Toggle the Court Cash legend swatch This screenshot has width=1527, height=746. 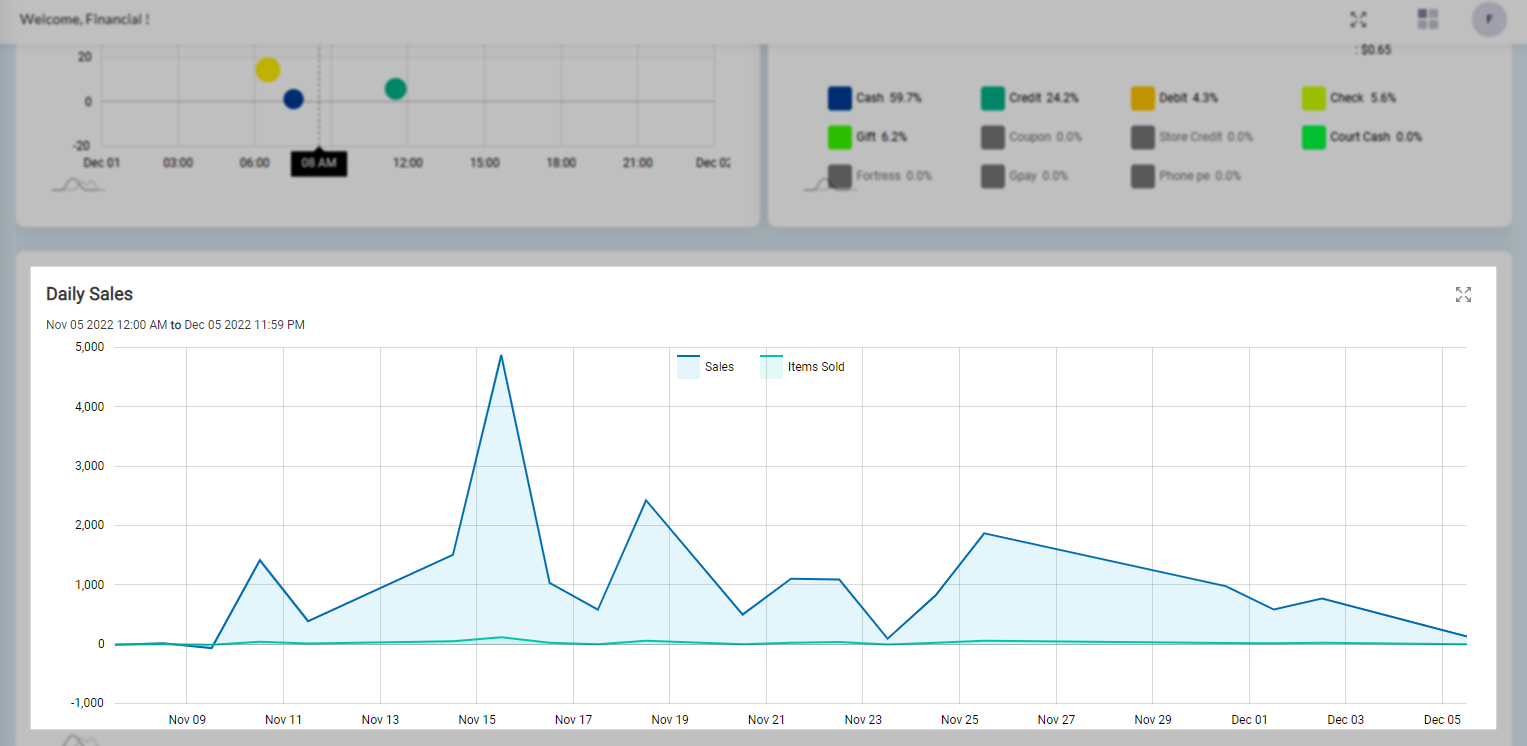tap(1313, 137)
